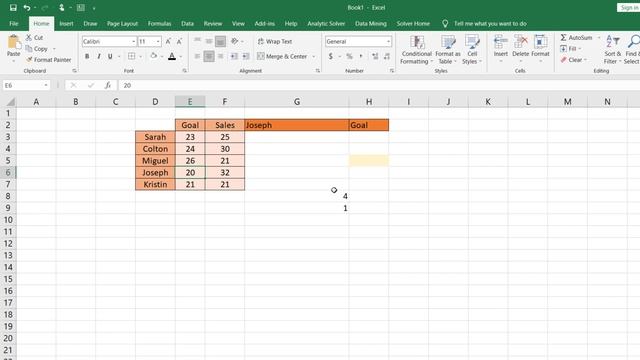Image resolution: width=640 pixels, height=360 pixels.
Task: Toggle Italic formatting
Action: coord(98,56)
